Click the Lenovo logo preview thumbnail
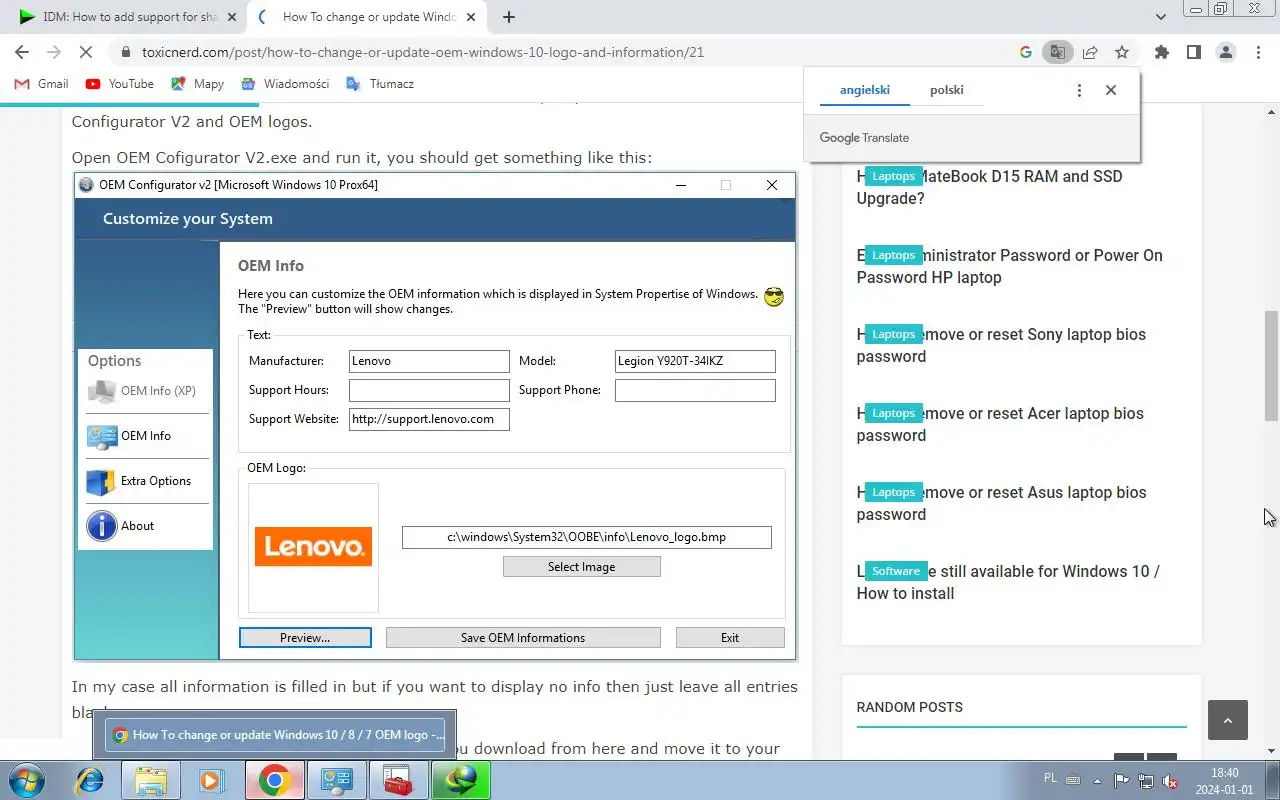This screenshot has width=1280, height=800. [313, 547]
